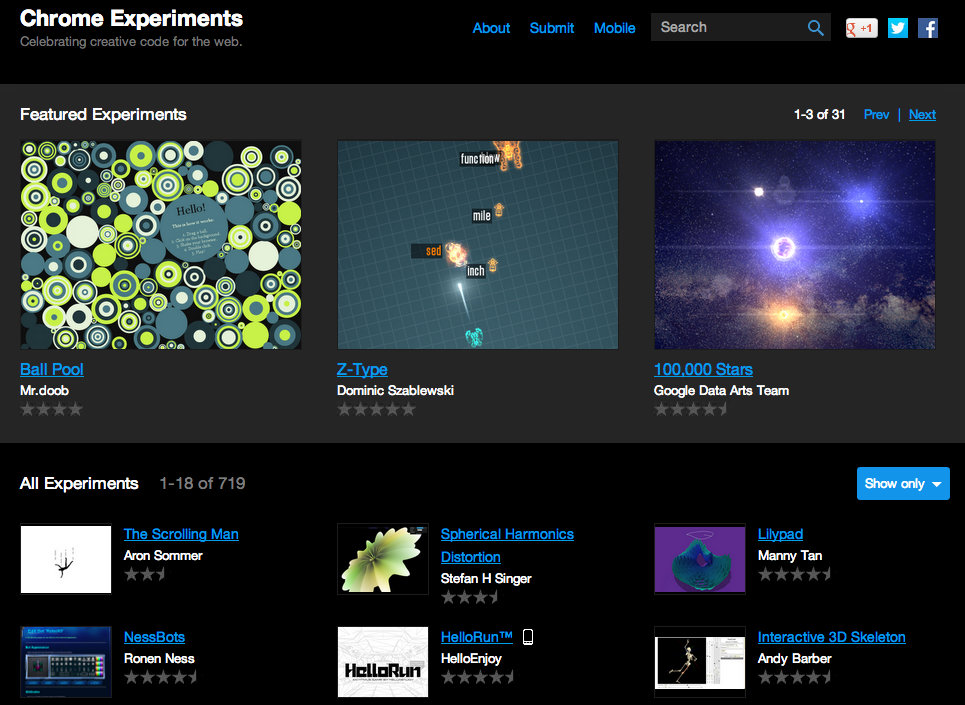Select the Submit menu item
The width and height of the screenshot is (965, 705).
tap(551, 28)
